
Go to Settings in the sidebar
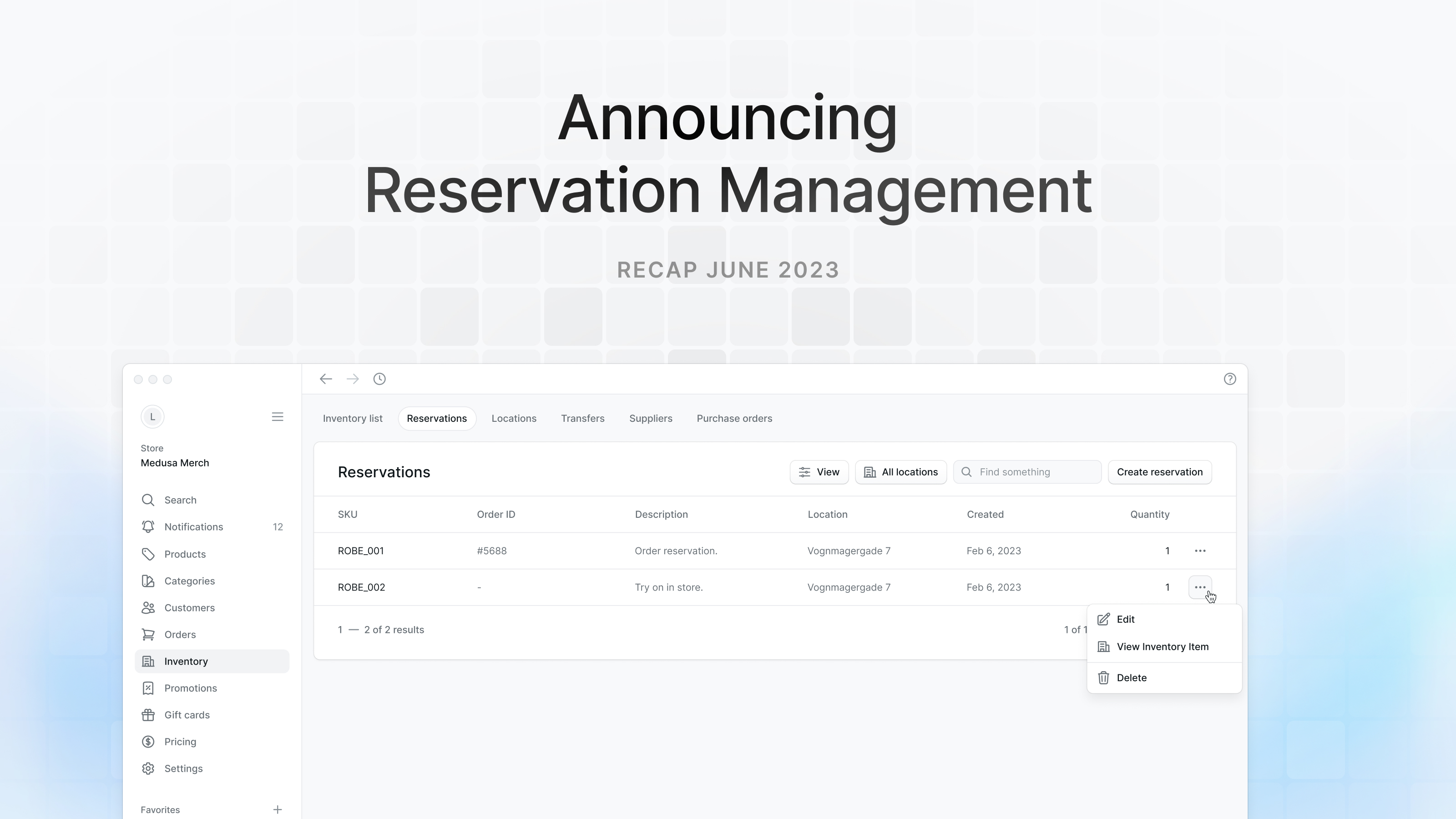tap(212, 768)
